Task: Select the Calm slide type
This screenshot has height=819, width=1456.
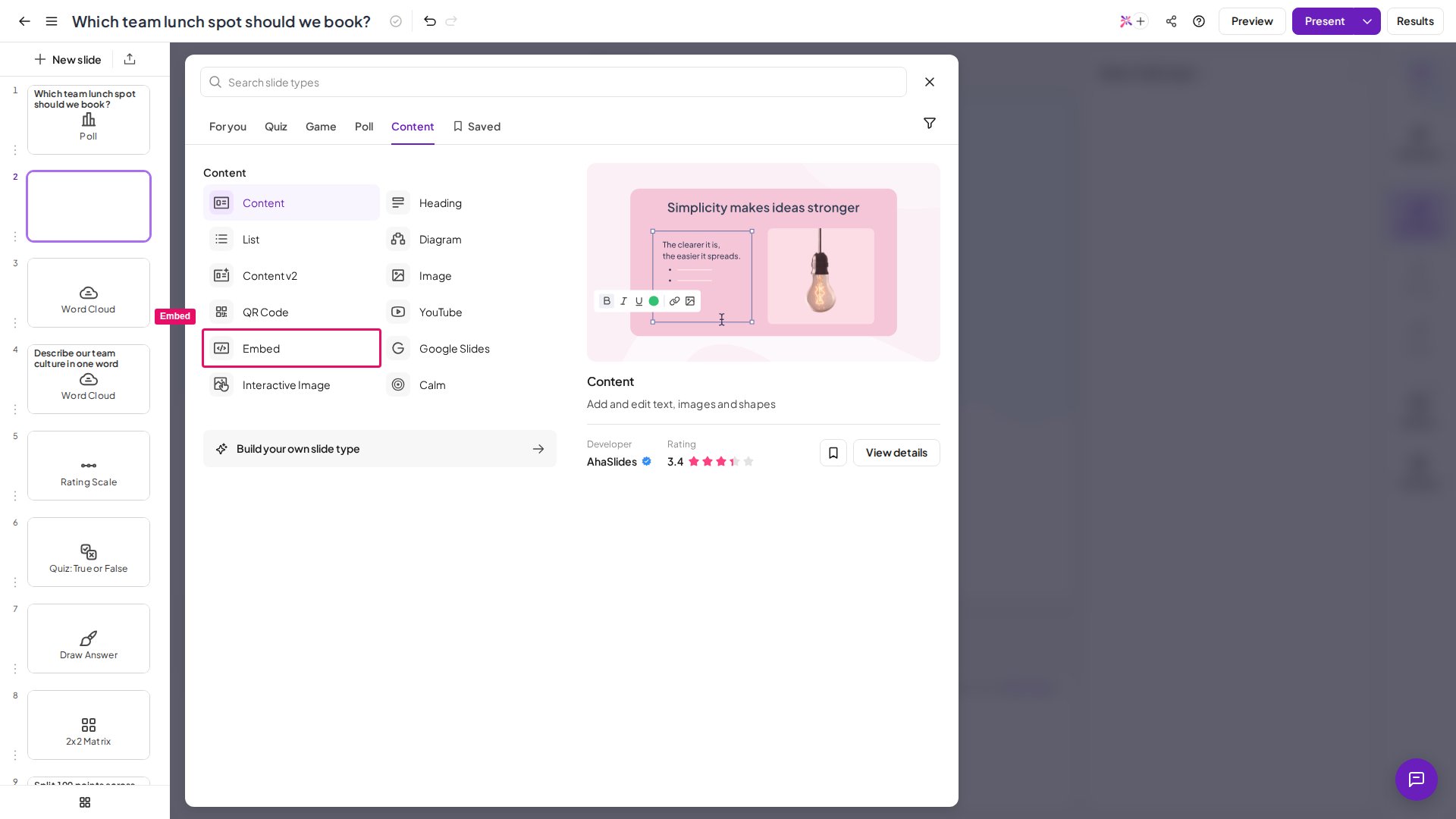Action: (x=468, y=385)
